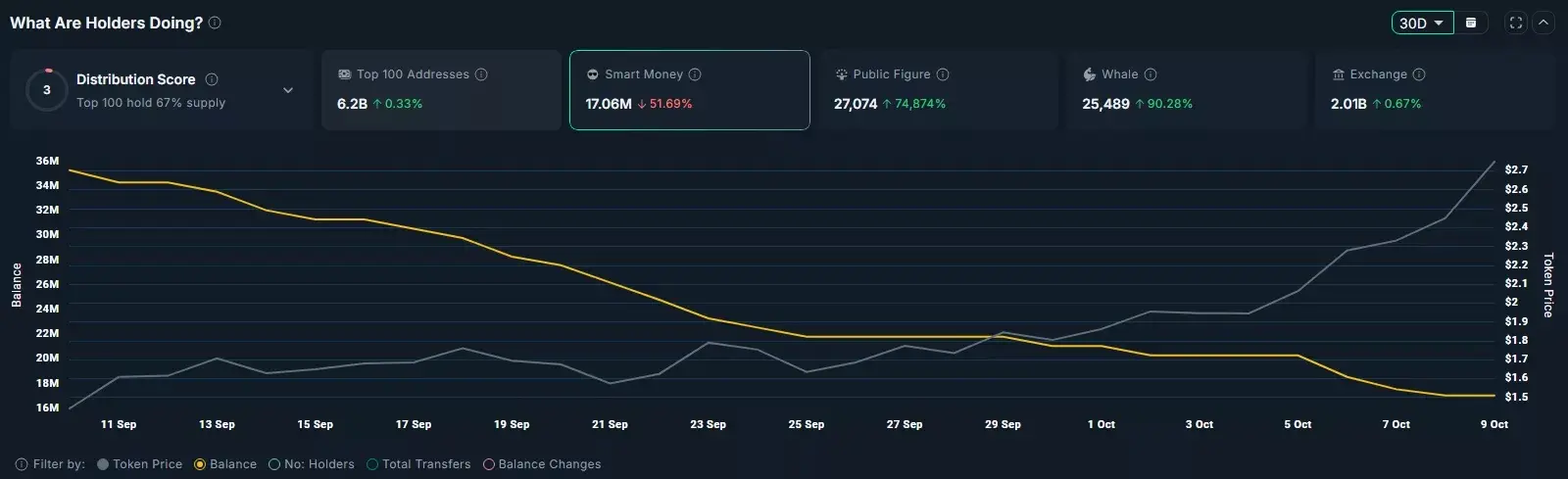This screenshot has width=1568, height=479.
Task: Collapse the holders panel with up chevron
Action: pos(1543,23)
